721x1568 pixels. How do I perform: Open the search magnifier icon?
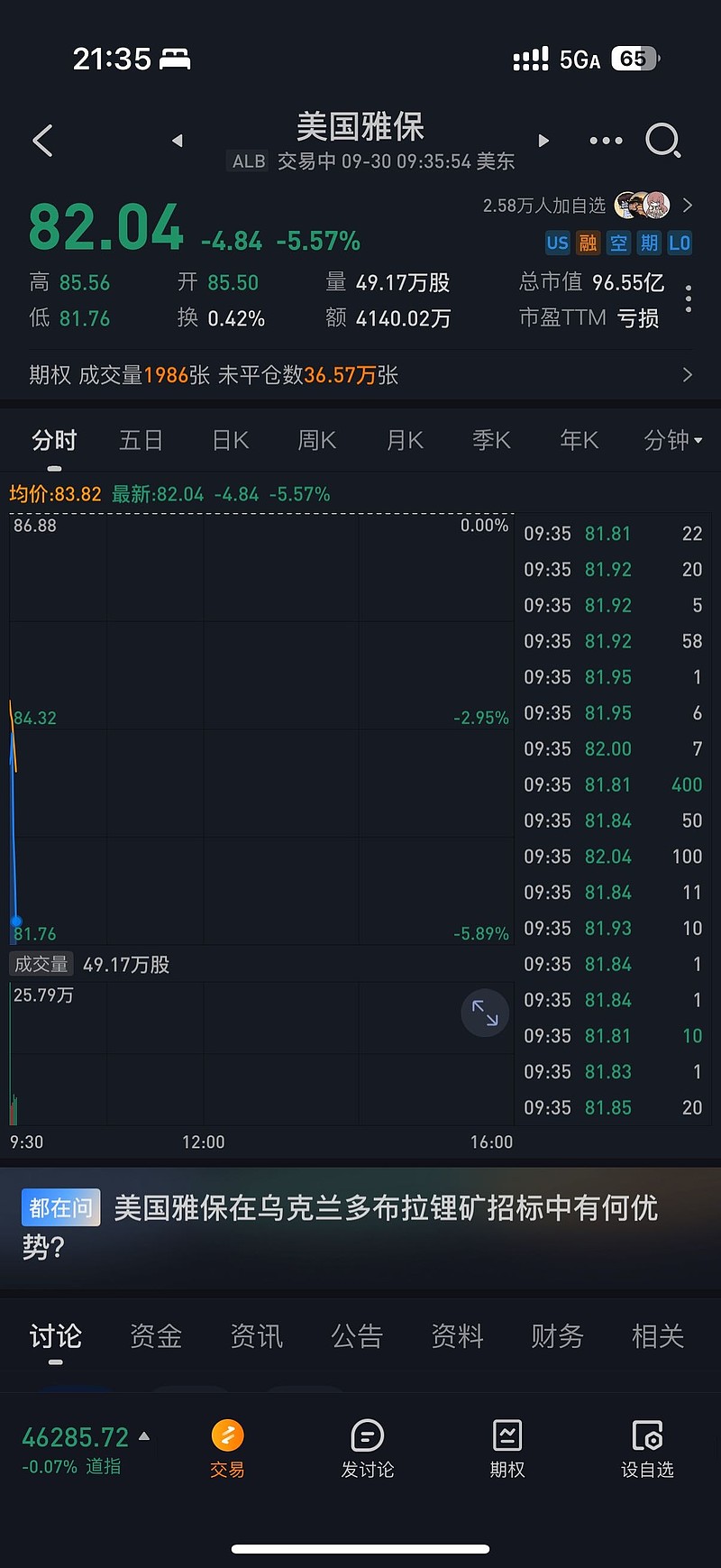tap(663, 141)
